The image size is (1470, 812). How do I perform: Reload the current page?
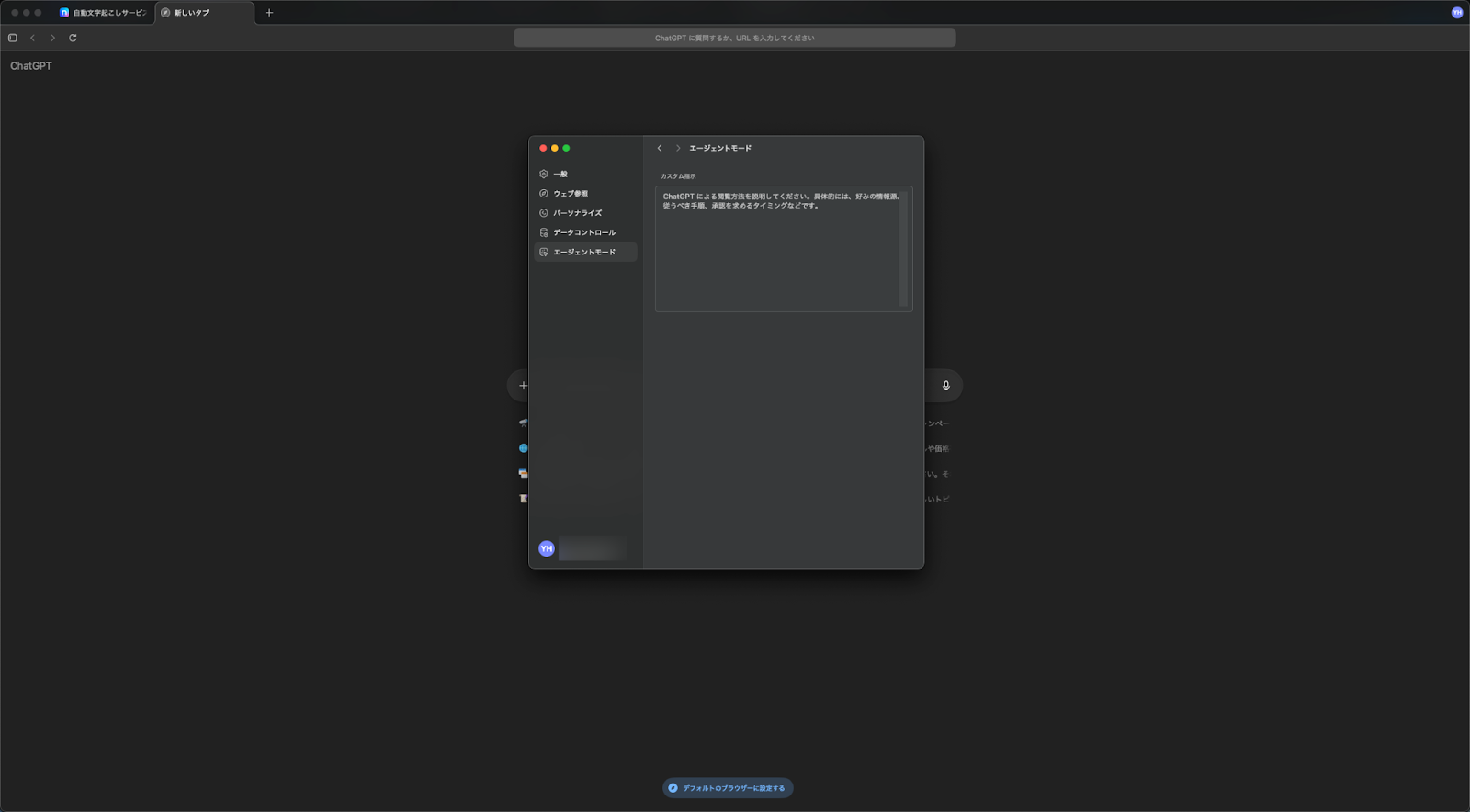(73, 38)
